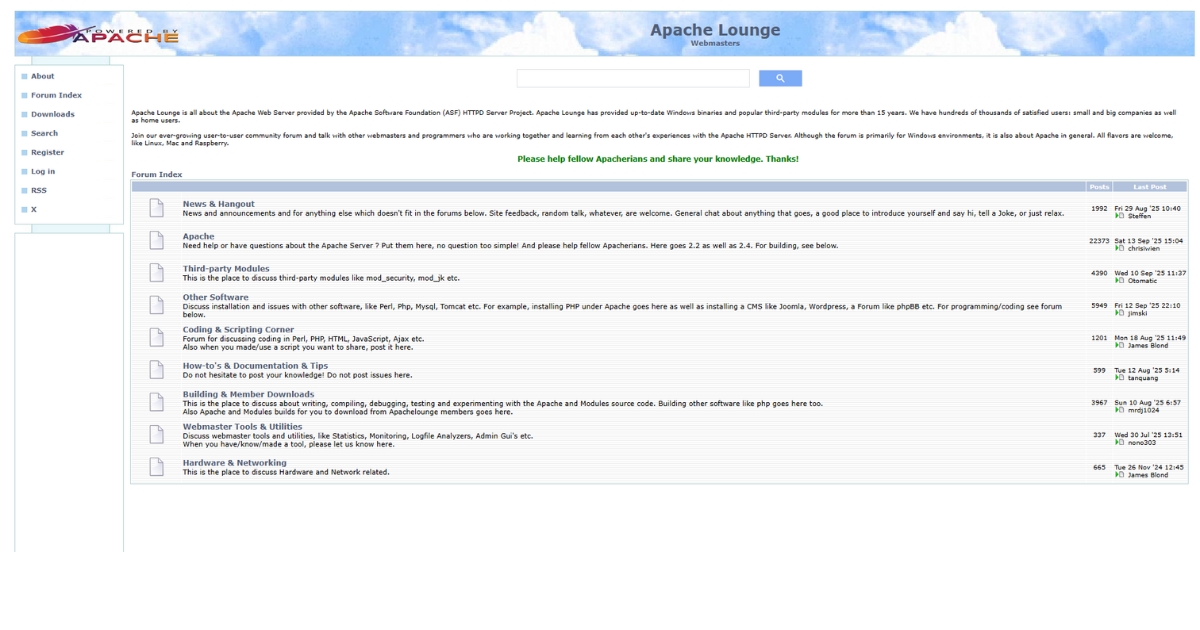Click the Powered by Apache logo
Screen dimensions: 1200x630
click(x=98, y=36)
